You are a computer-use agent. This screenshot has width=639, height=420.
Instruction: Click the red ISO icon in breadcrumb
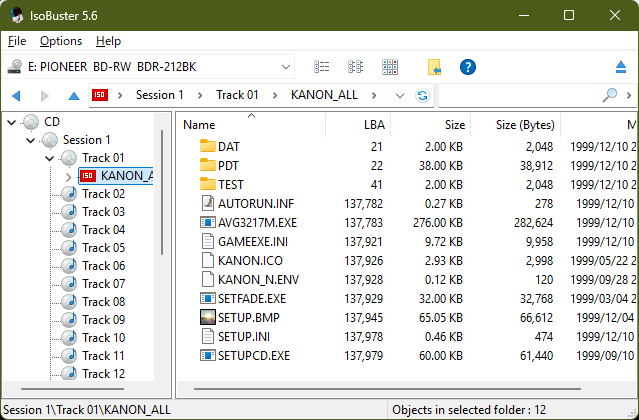coord(100,95)
